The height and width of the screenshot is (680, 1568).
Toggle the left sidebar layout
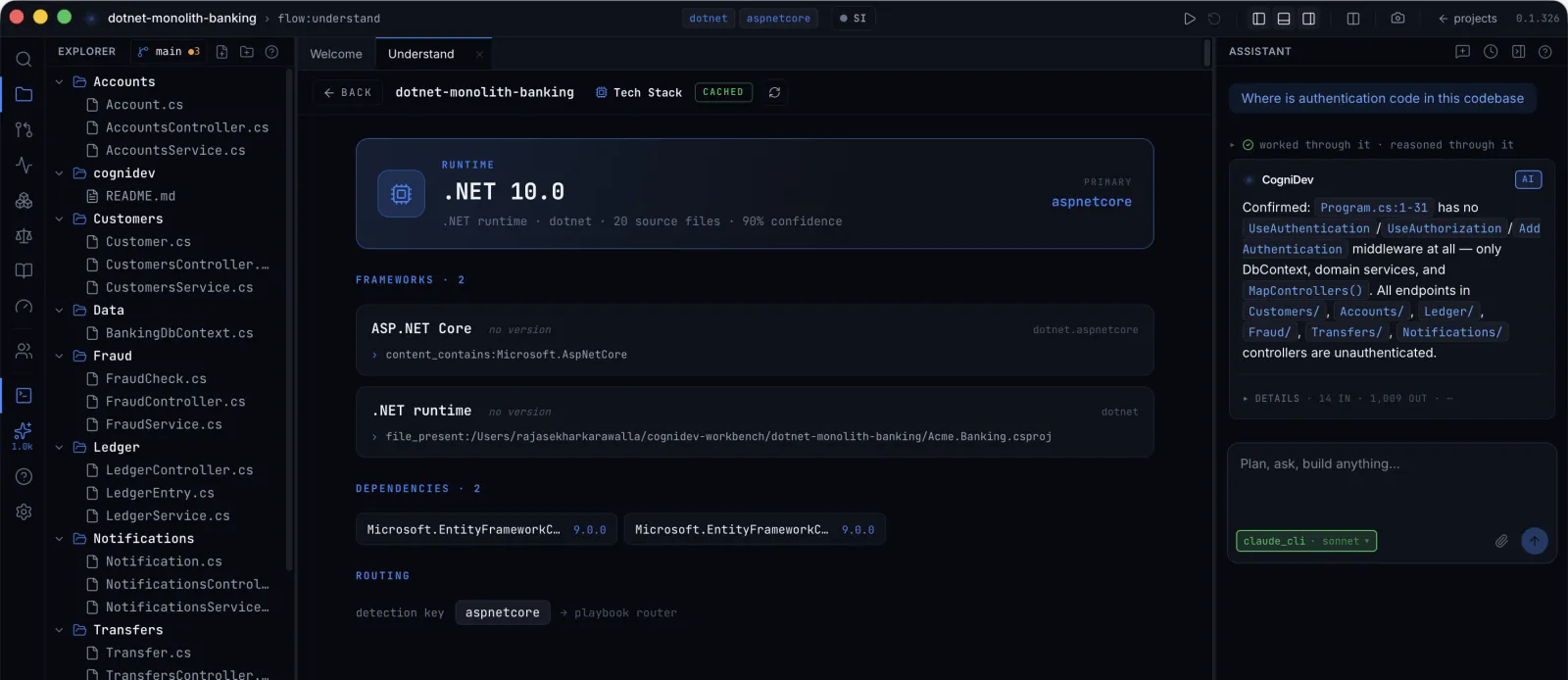pos(1259,19)
